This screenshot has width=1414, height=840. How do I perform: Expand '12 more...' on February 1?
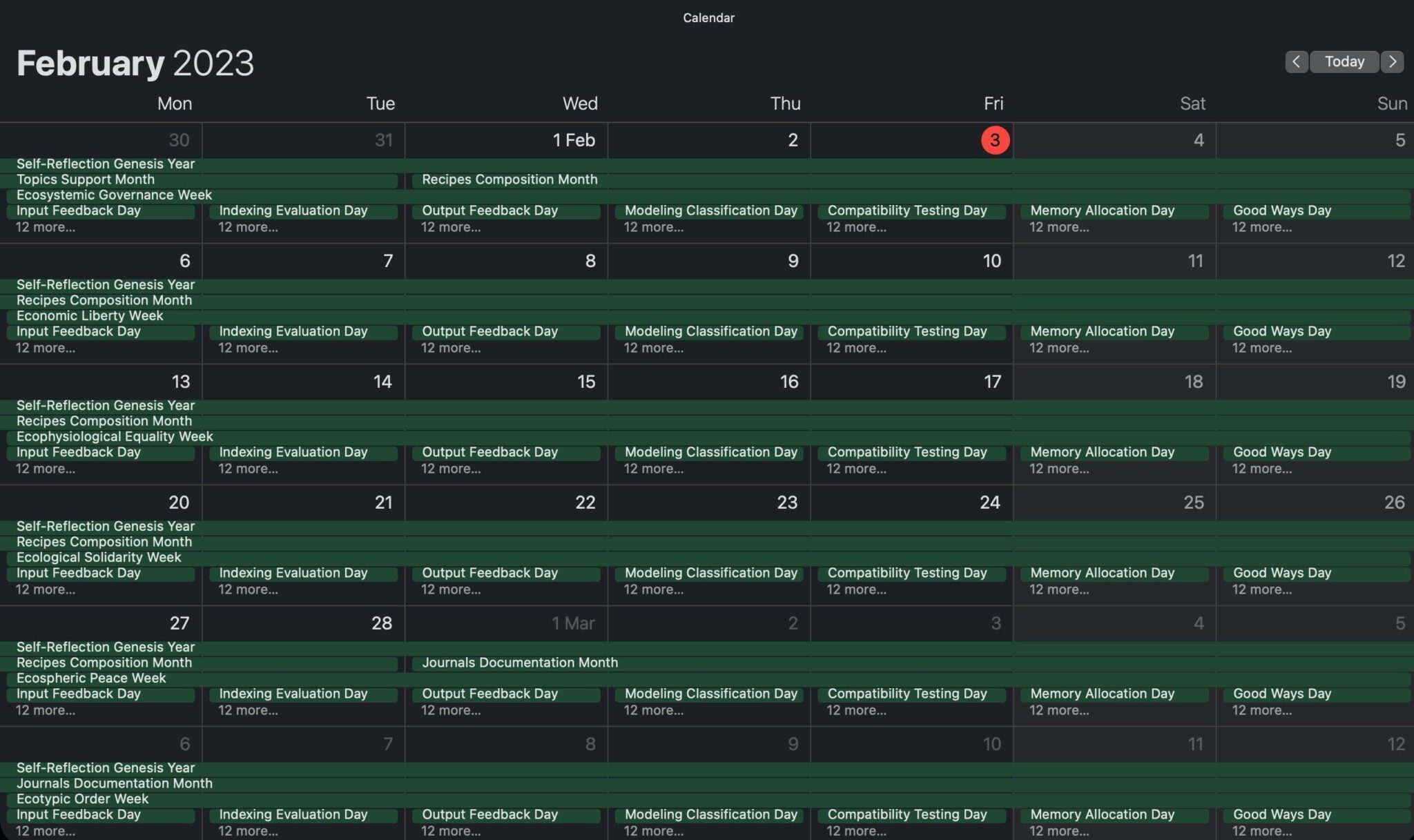(x=451, y=227)
